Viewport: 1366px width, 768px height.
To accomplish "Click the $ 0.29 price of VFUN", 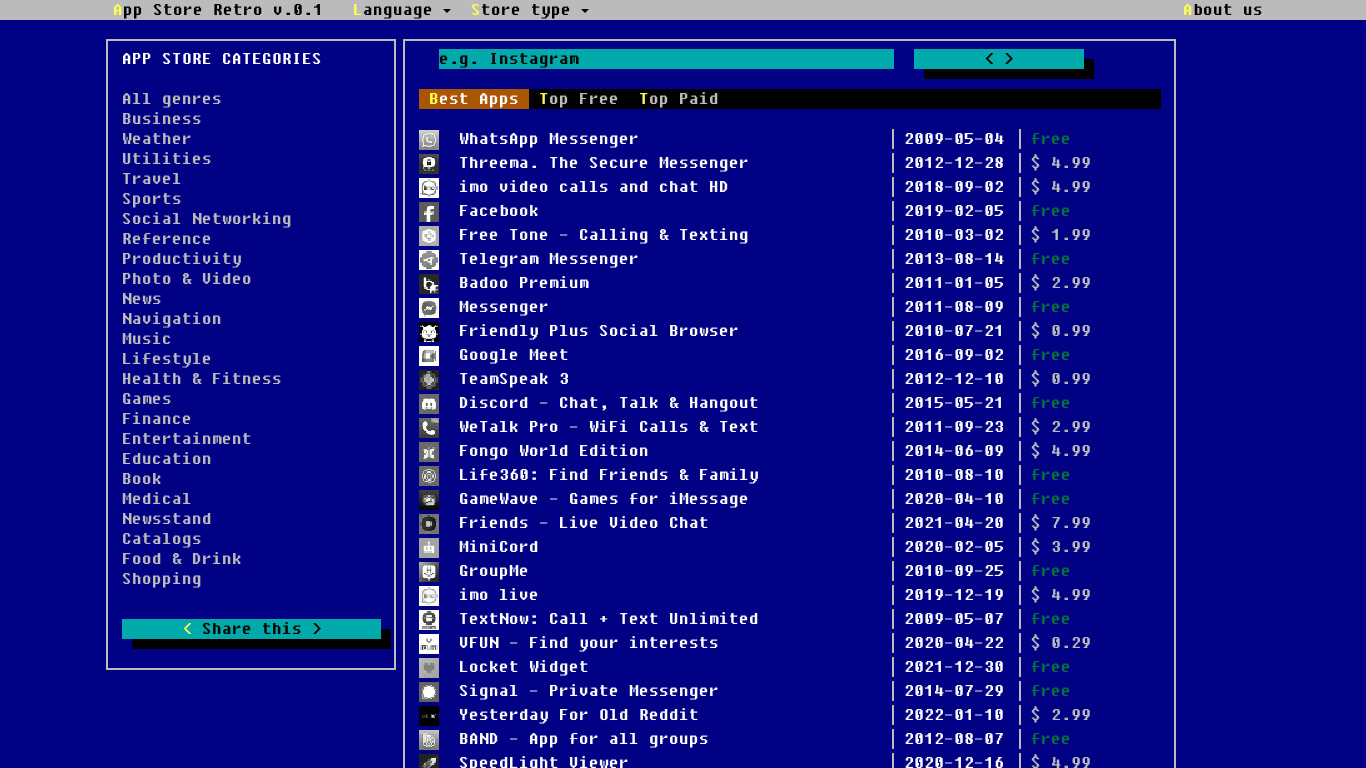I will [x=1061, y=643].
